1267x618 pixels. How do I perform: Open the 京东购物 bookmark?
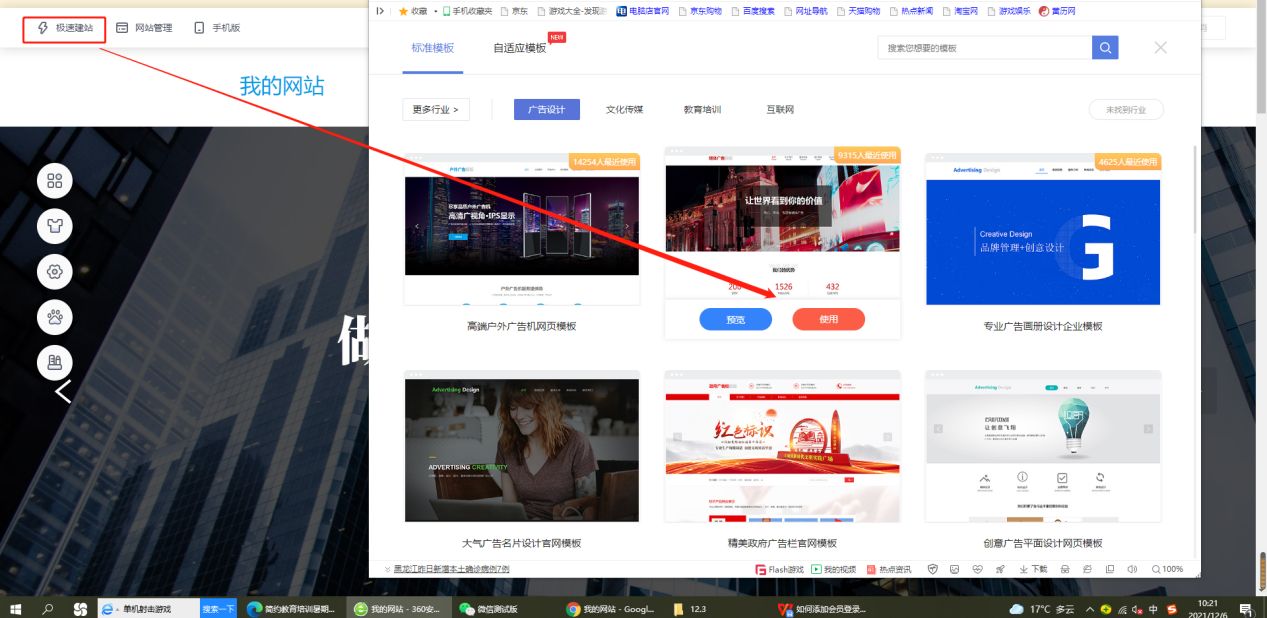[701, 11]
